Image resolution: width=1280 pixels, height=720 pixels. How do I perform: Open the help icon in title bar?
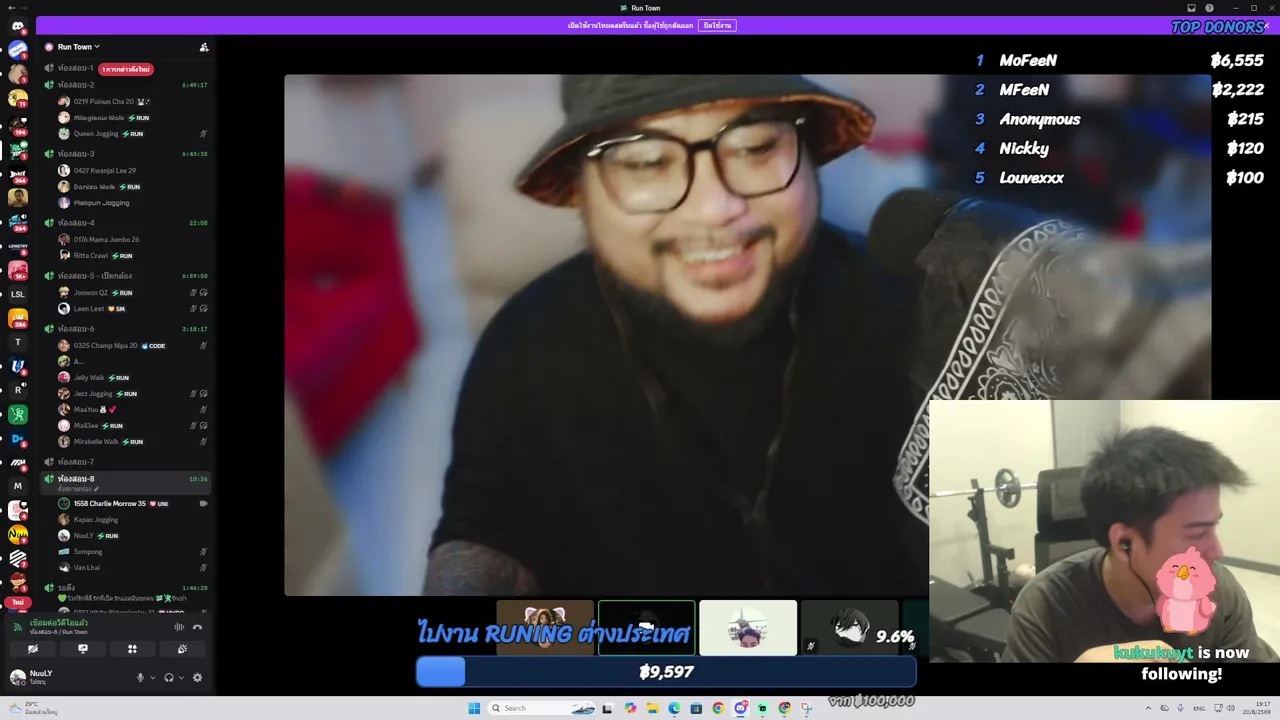tap(1209, 8)
